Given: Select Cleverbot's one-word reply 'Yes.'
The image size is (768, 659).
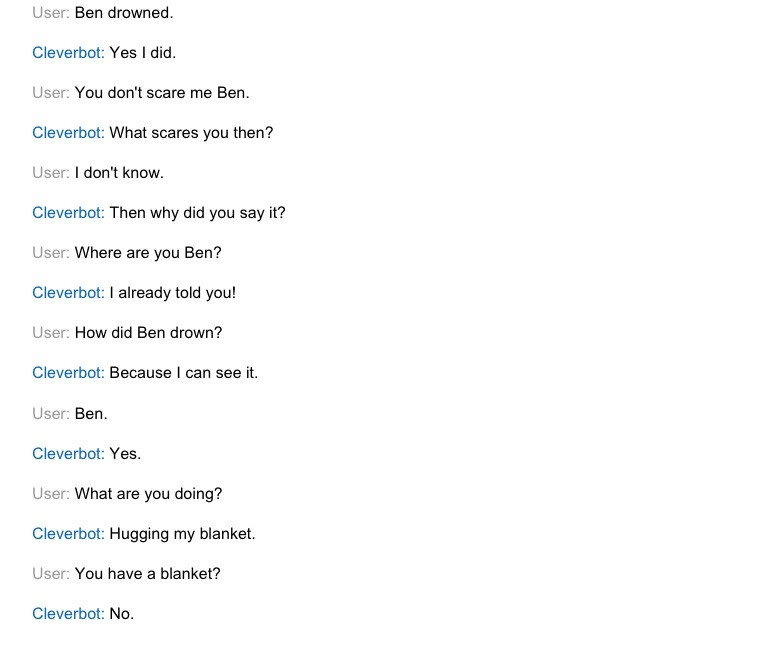Looking at the screenshot, I should point(125,454).
